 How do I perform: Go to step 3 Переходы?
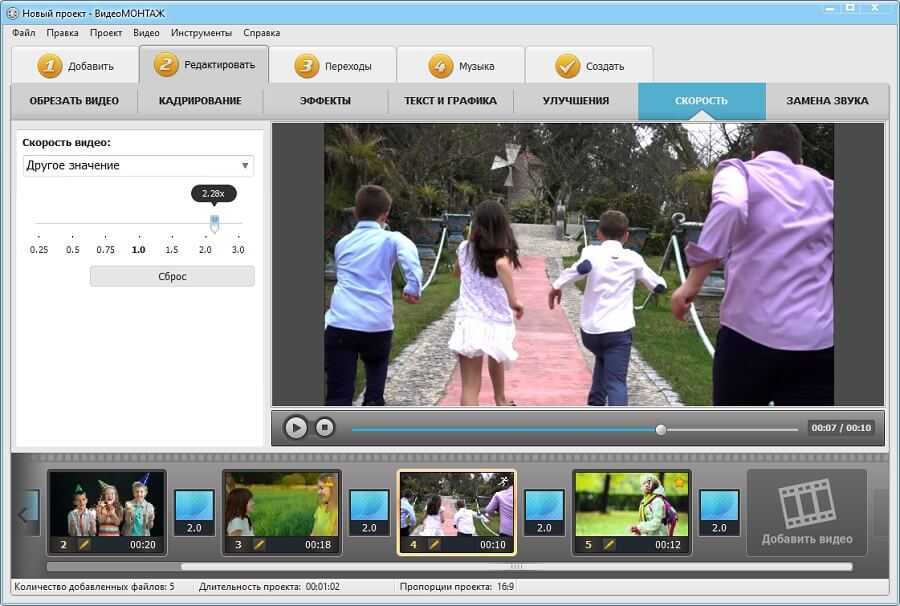[x=333, y=66]
